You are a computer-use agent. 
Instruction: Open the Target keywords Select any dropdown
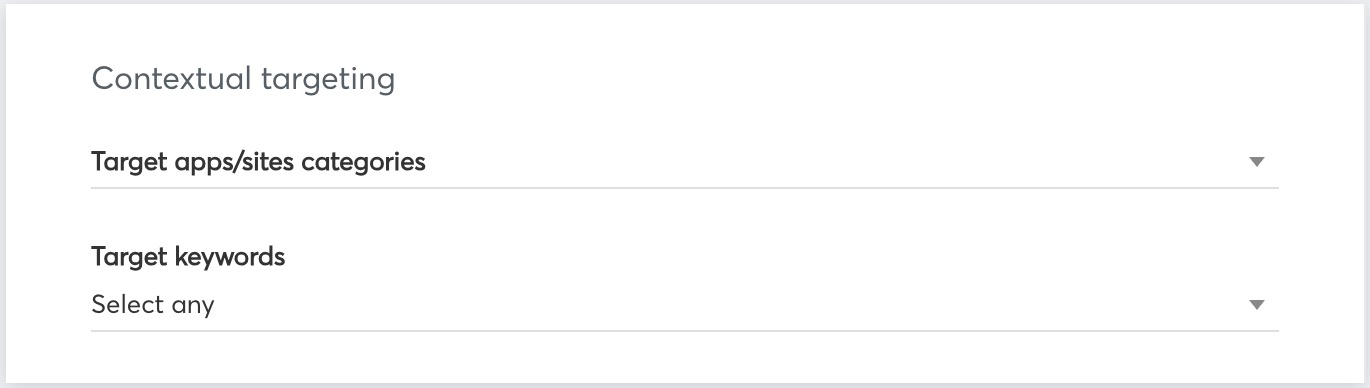684,305
